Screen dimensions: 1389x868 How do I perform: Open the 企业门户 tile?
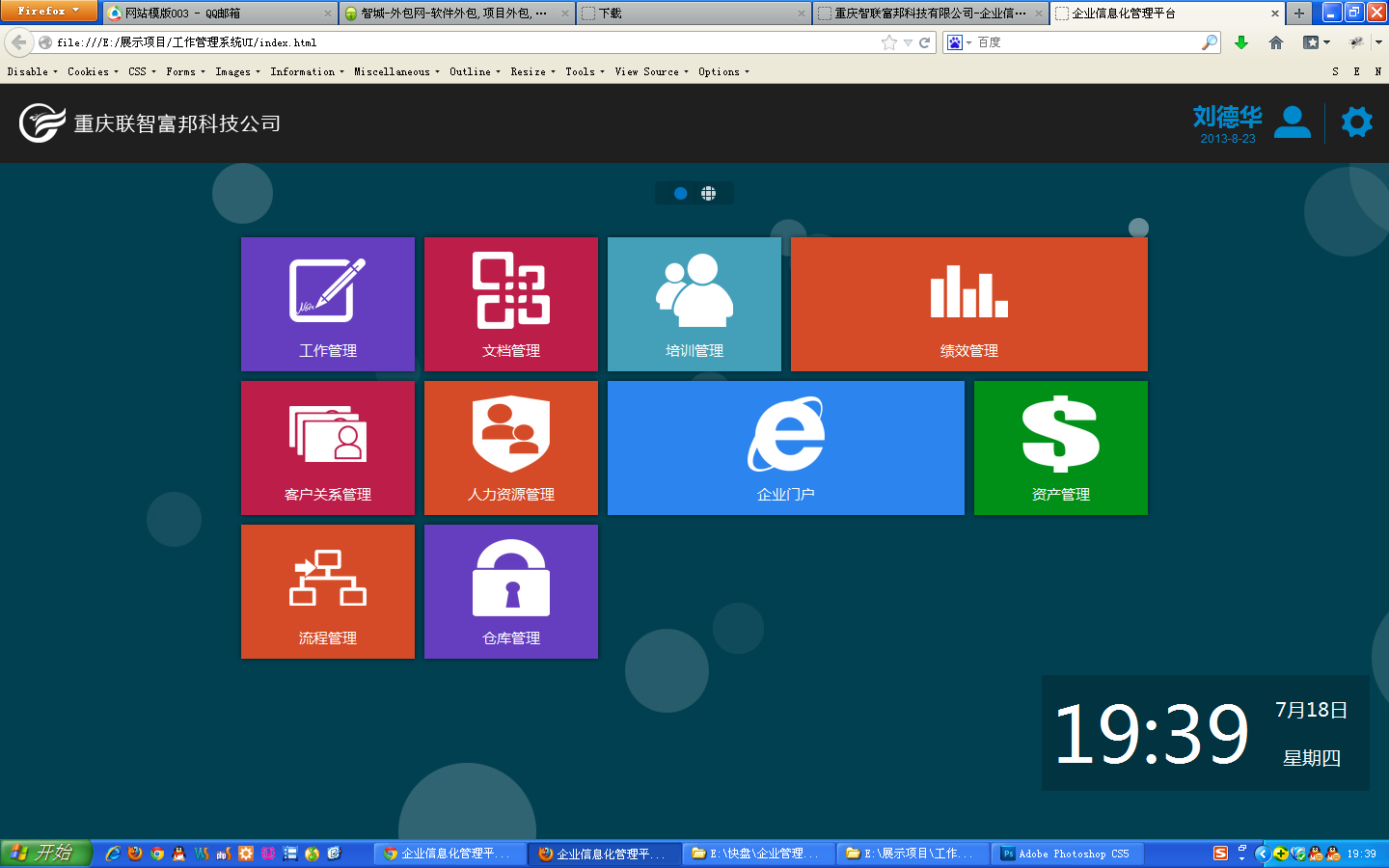pos(786,448)
